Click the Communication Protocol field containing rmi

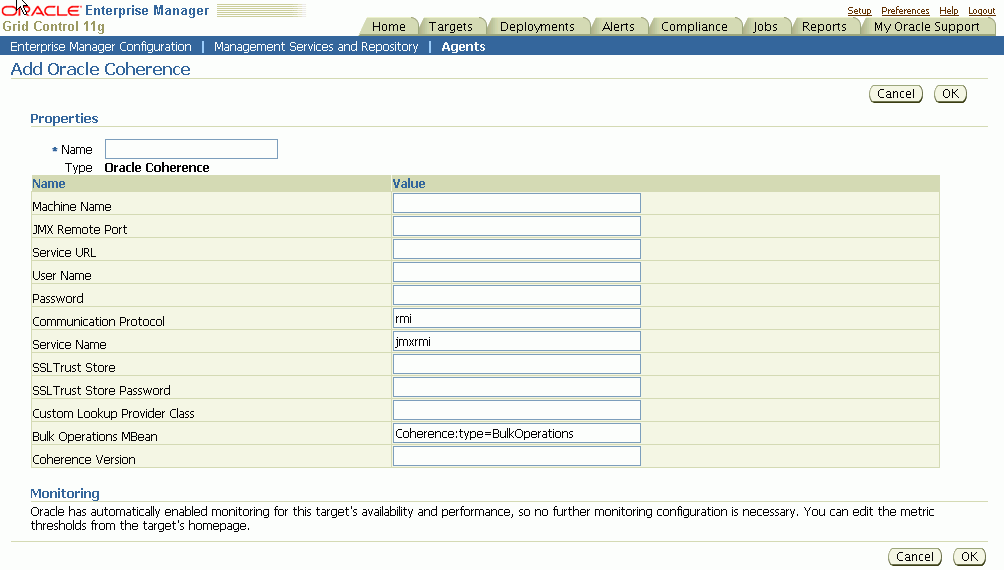point(517,318)
